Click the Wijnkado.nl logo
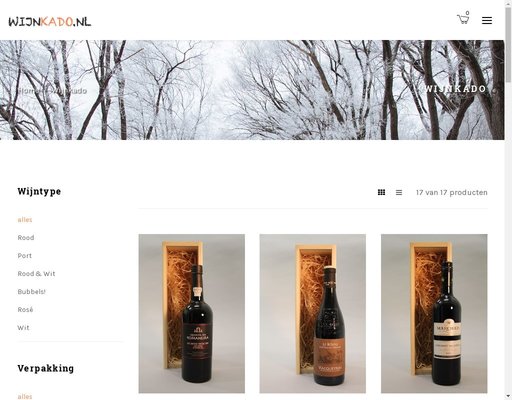Image resolution: width=512 pixels, height=400 pixels. pyautogui.click(x=50, y=22)
